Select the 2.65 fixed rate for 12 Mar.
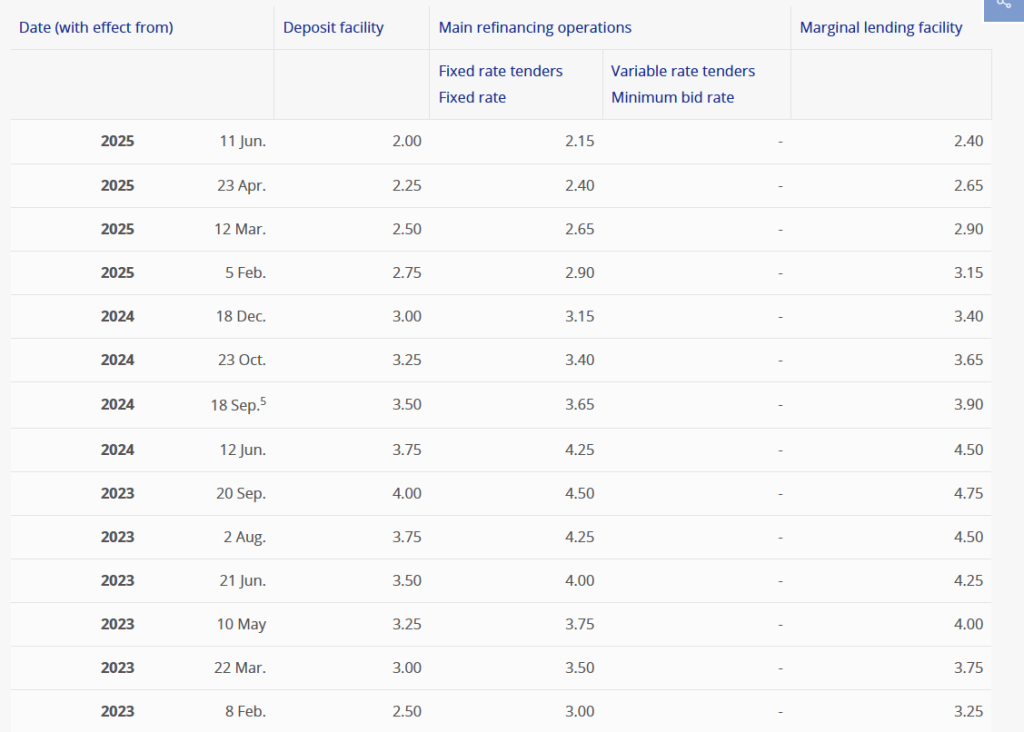Screen dimensions: 1024x732 click(579, 229)
